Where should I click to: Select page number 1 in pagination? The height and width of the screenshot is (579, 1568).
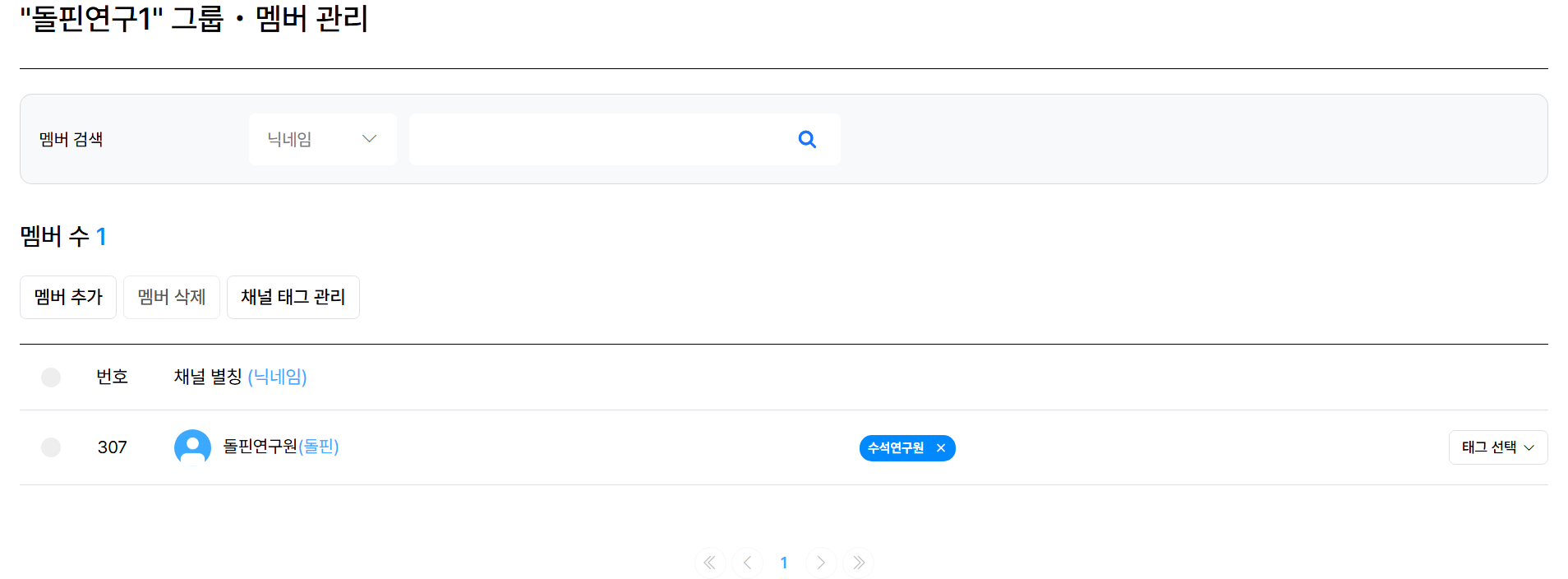coord(784,563)
